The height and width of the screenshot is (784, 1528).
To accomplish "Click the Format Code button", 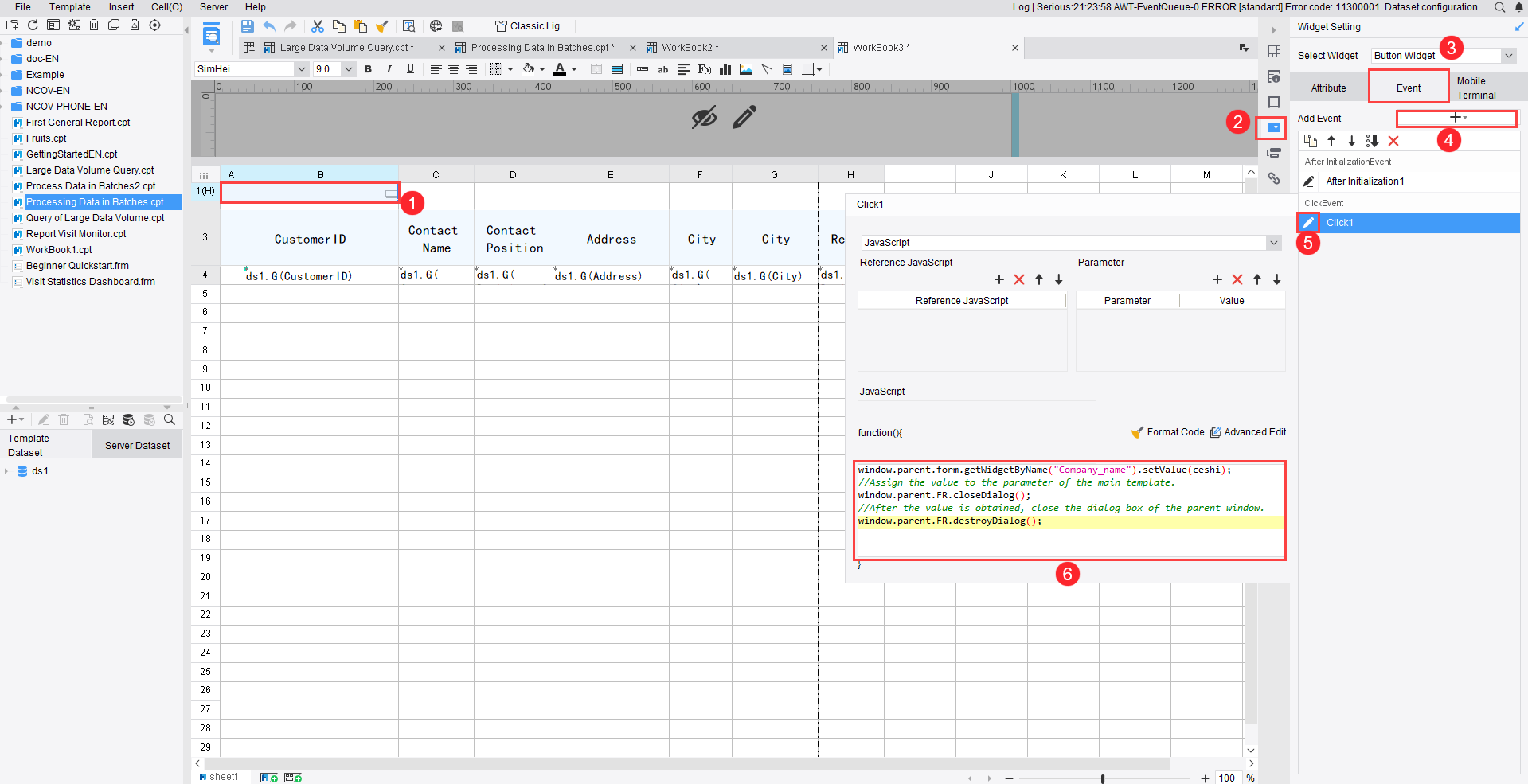I will coord(1168,432).
